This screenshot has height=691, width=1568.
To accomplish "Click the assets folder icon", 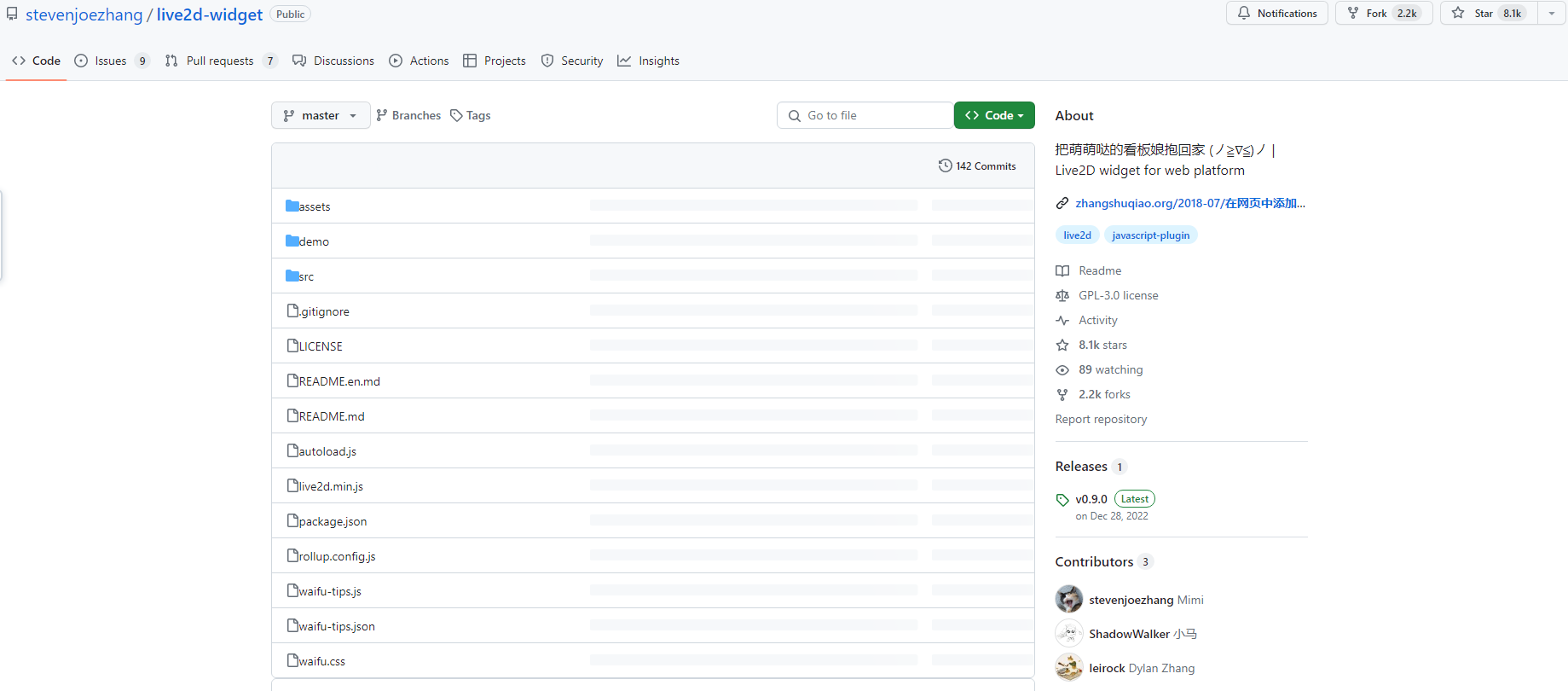I will click(292, 206).
